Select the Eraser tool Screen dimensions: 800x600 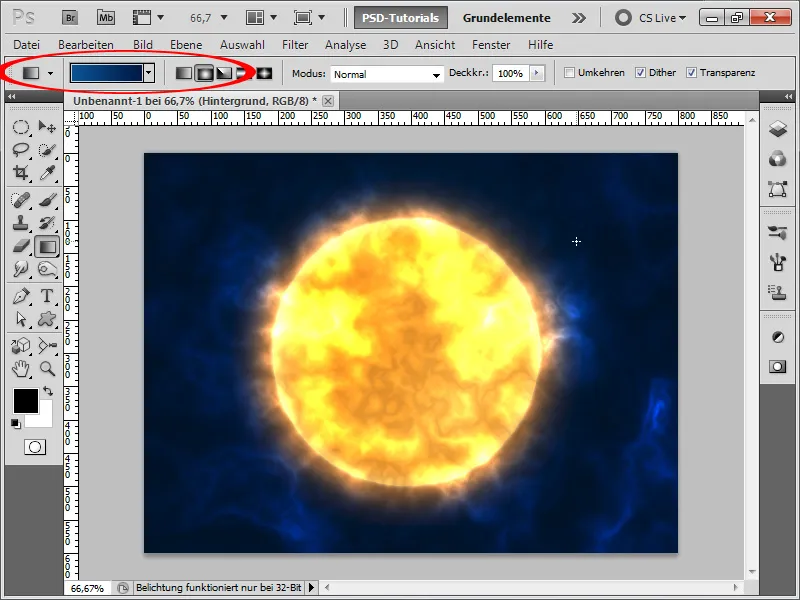20,246
